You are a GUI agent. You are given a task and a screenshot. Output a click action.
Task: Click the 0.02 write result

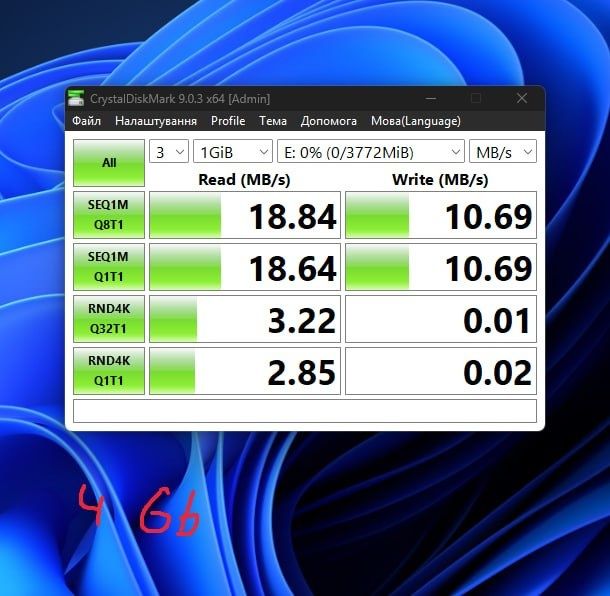pyautogui.click(x=441, y=371)
